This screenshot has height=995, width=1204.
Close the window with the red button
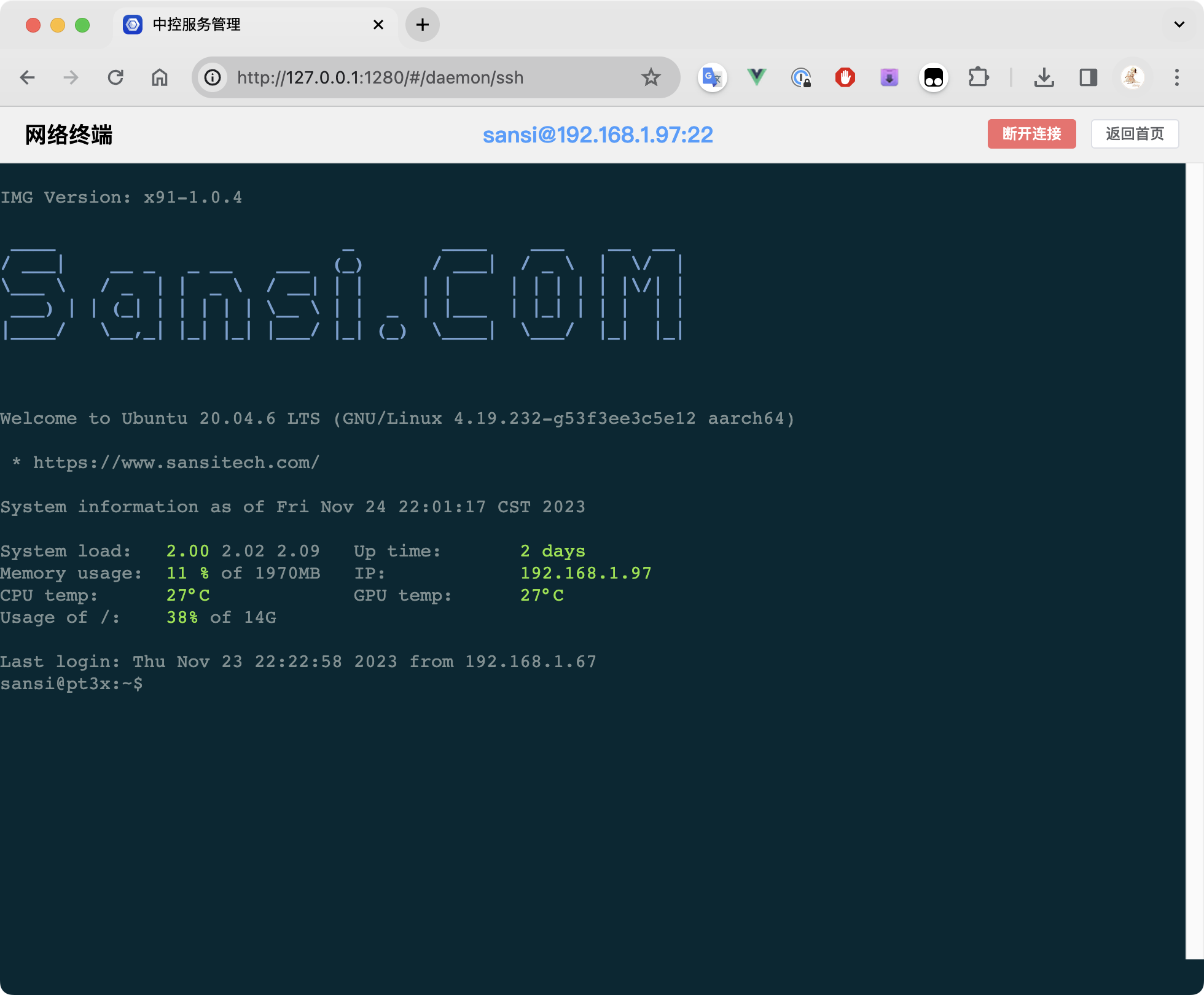pyautogui.click(x=33, y=25)
